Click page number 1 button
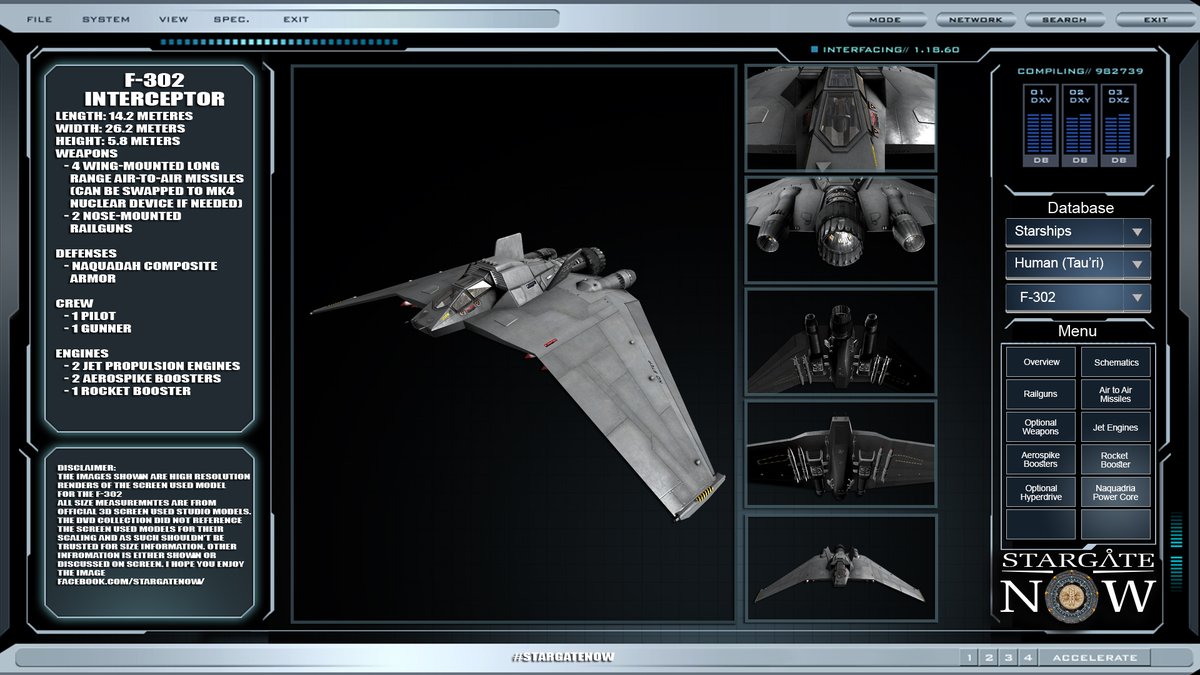The height and width of the screenshot is (675, 1200). pos(969,657)
